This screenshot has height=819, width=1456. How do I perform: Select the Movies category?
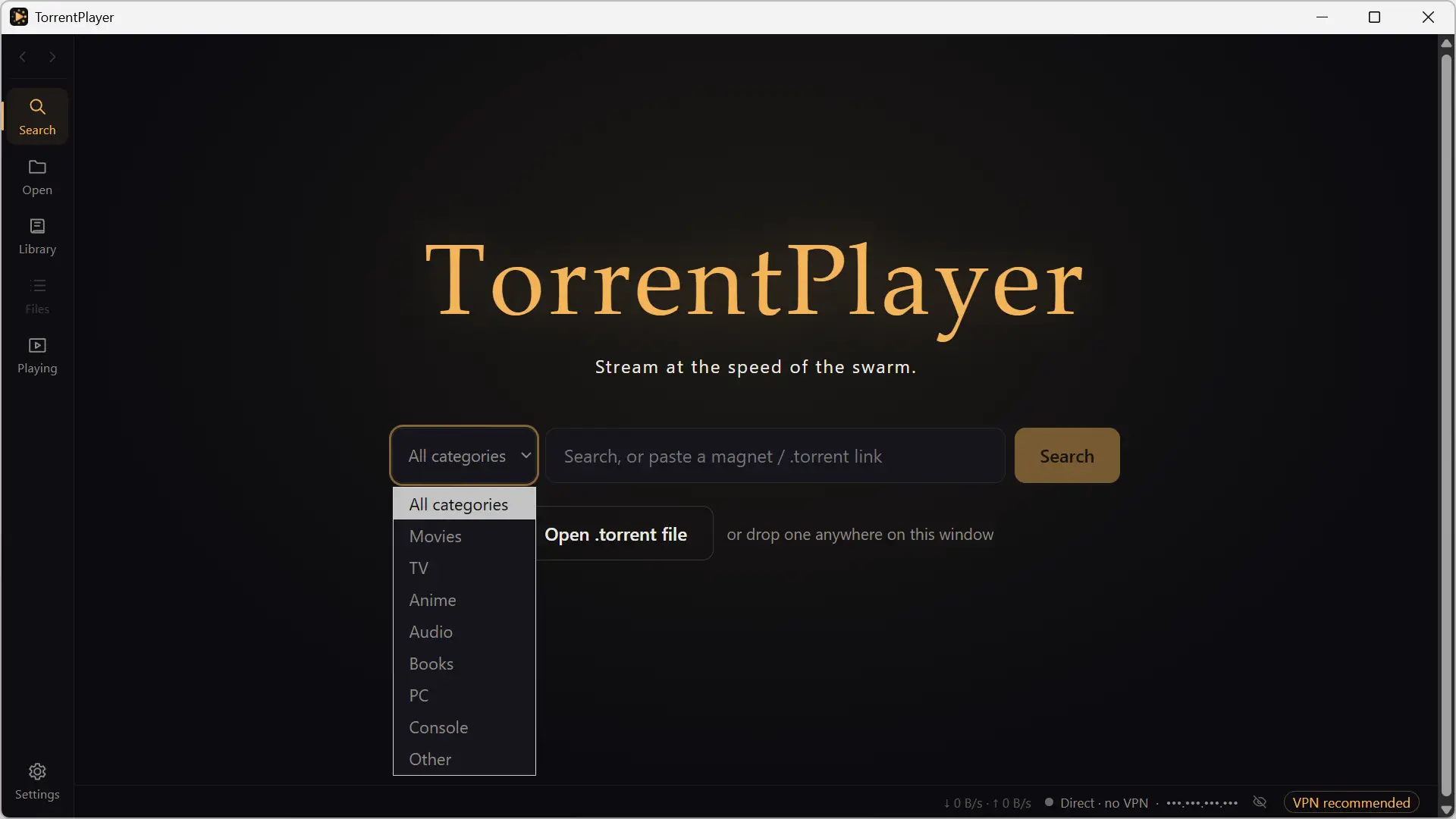click(x=464, y=536)
